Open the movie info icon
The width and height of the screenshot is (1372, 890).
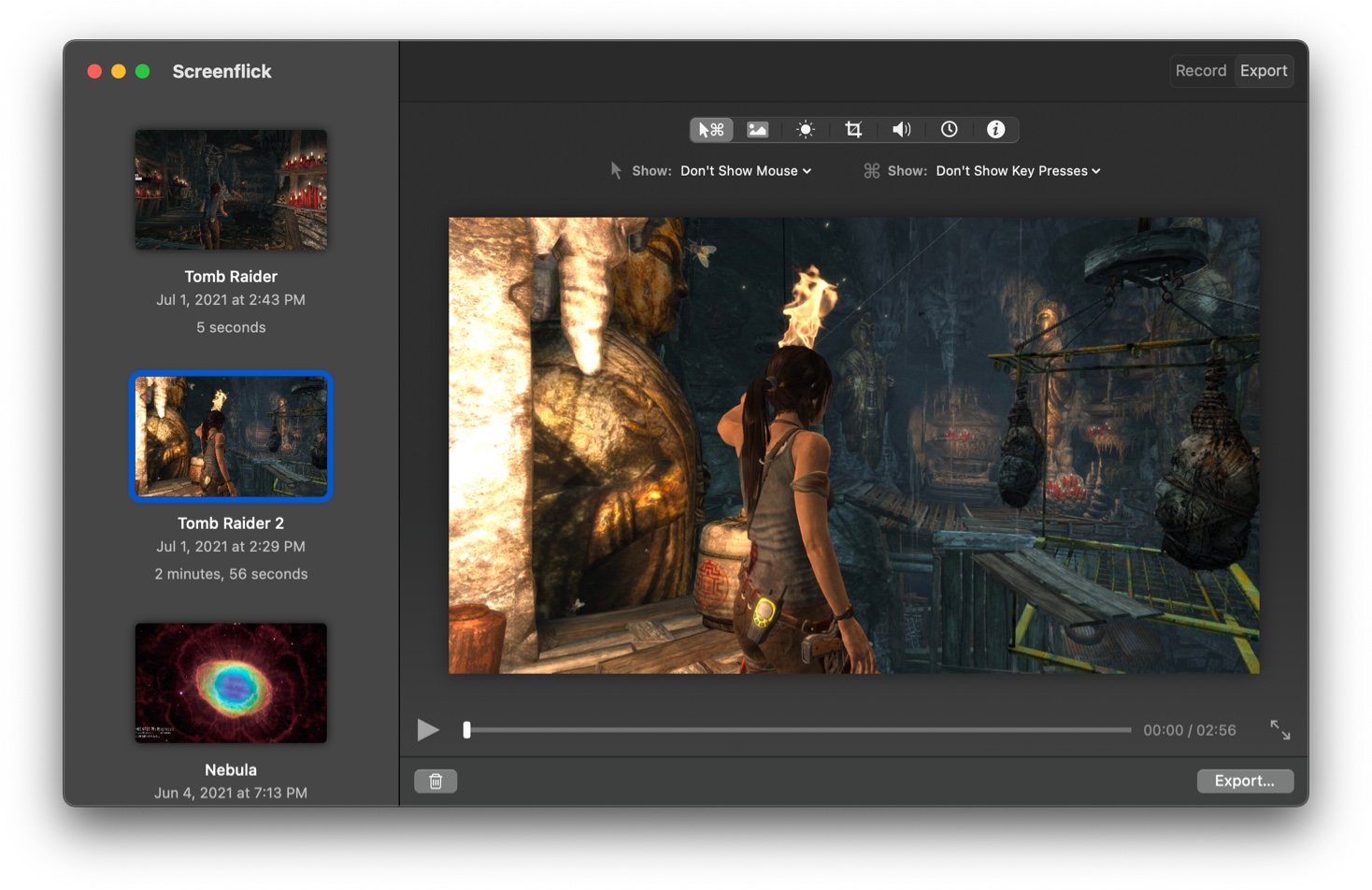(x=995, y=130)
